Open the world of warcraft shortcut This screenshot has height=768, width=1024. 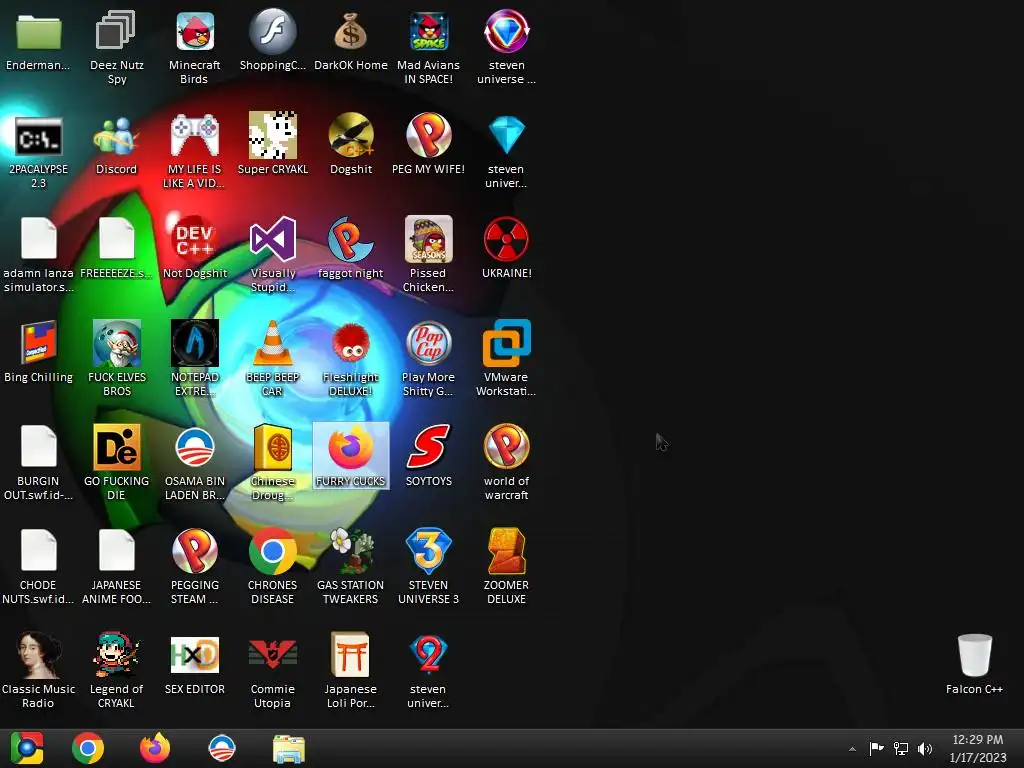pyautogui.click(x=506, y=447)
